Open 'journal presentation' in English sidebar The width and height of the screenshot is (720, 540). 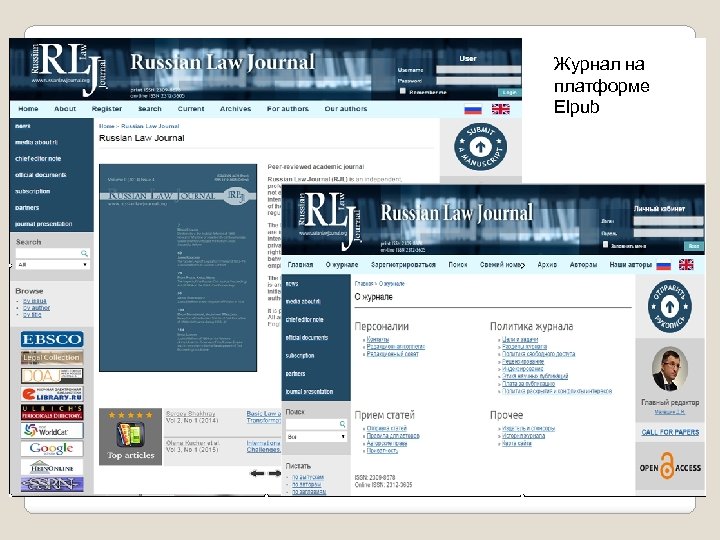[44, 224]
